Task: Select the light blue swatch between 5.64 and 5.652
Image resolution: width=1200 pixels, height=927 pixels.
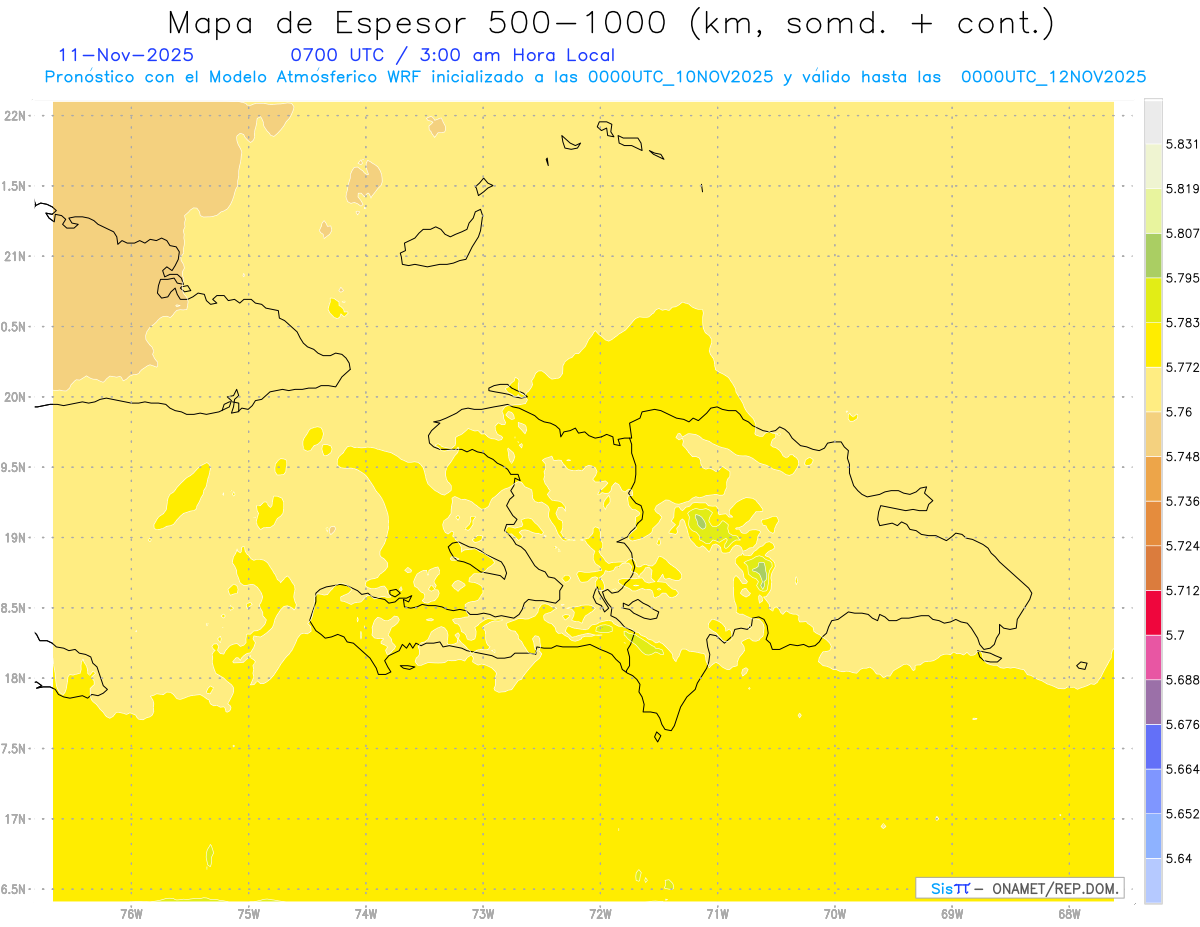Action: click(1153, 836)
